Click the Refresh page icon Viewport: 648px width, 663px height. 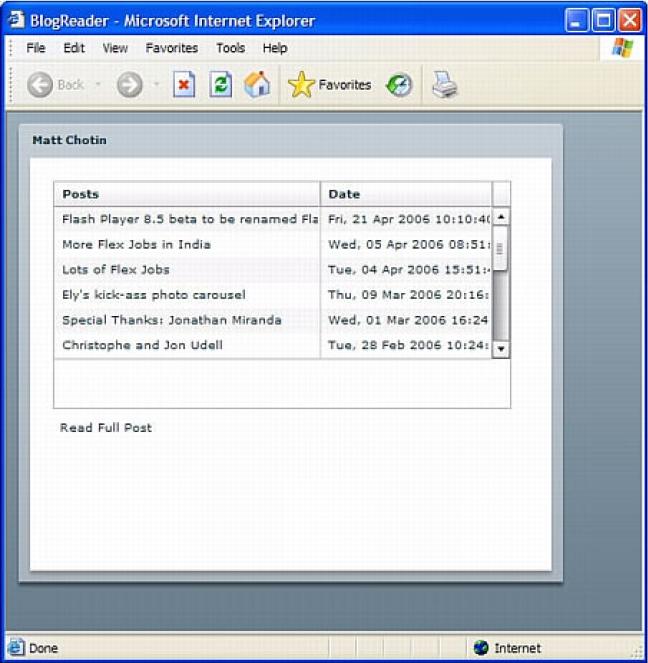(x=220, y=85)
